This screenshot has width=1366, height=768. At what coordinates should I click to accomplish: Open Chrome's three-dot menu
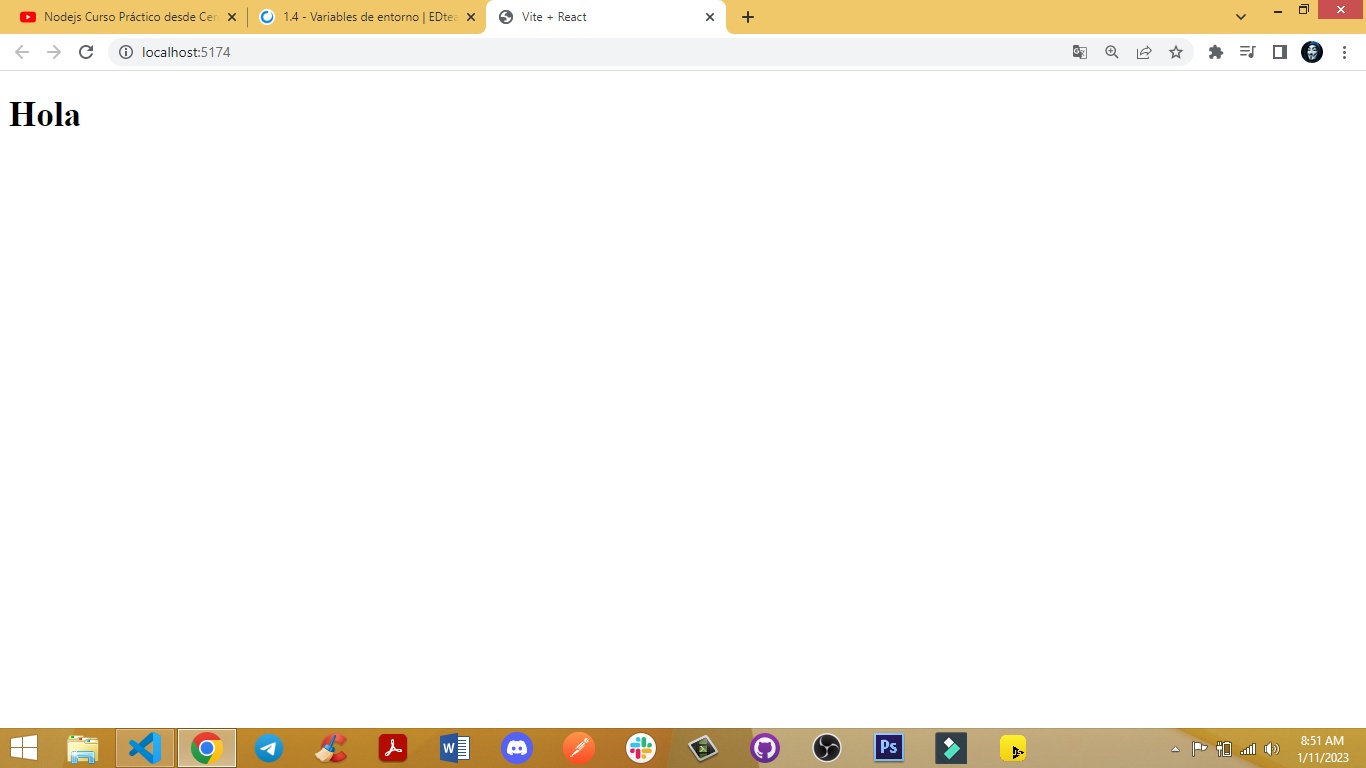pyautogui.click(x=1345, y=52)
